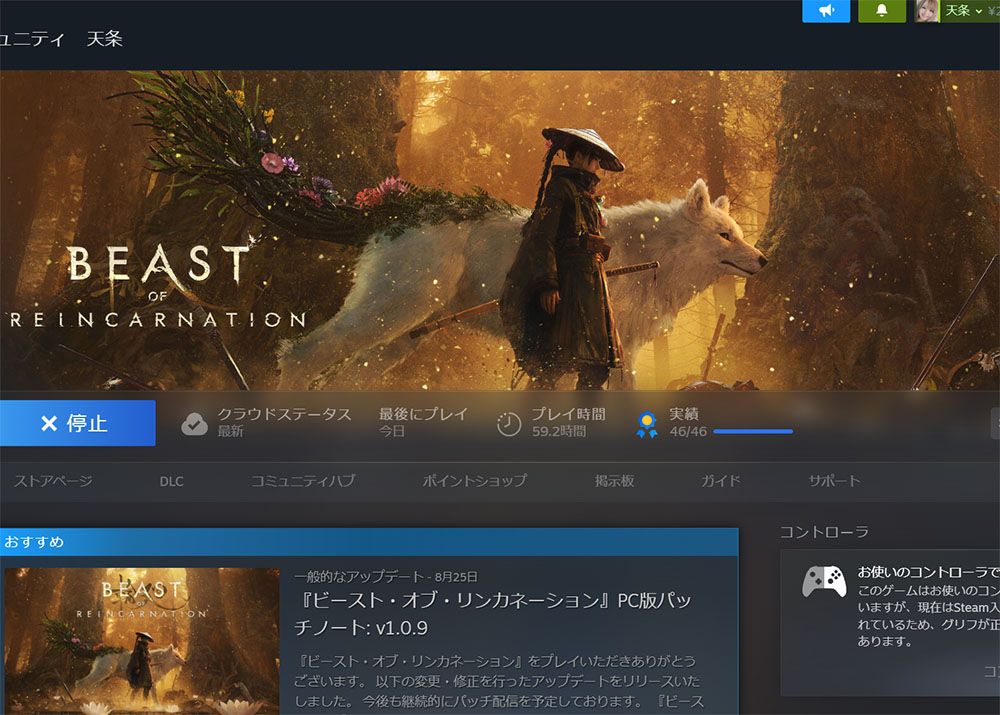Open the PC版パッチノート v1.0.9 headline
Viewport: 1000px width, 715px height.
pyautogui.click(x=492, y=614)
